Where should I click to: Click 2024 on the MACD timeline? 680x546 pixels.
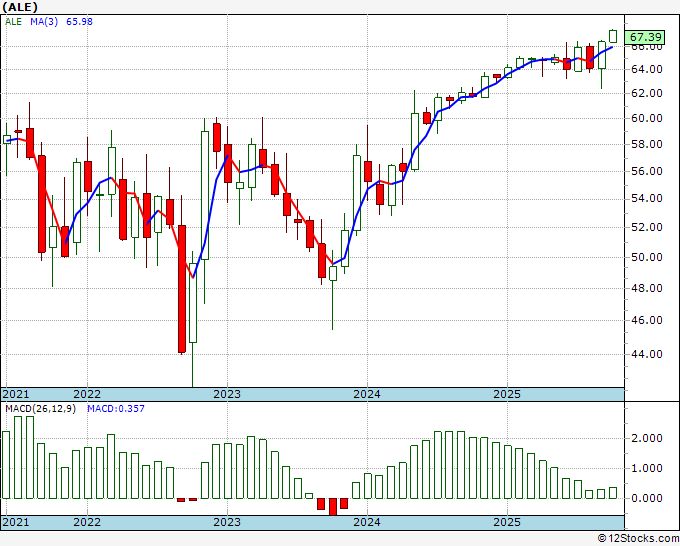coord(367,522)
